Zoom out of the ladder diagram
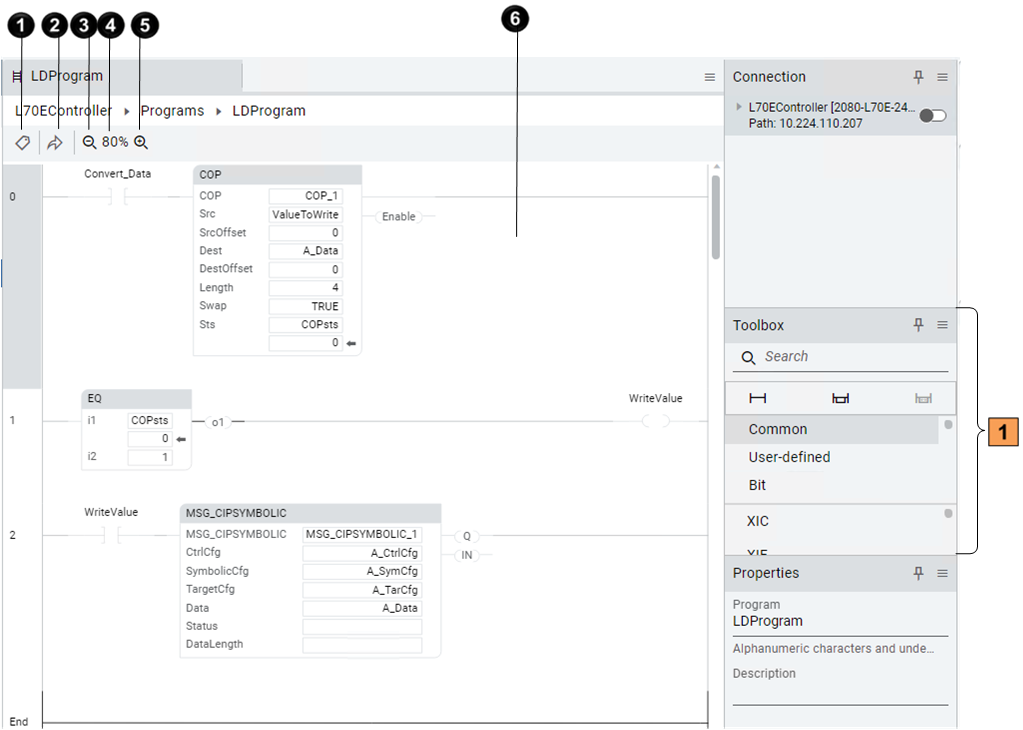Screen dimensions: 1023x730 point(89,143)
